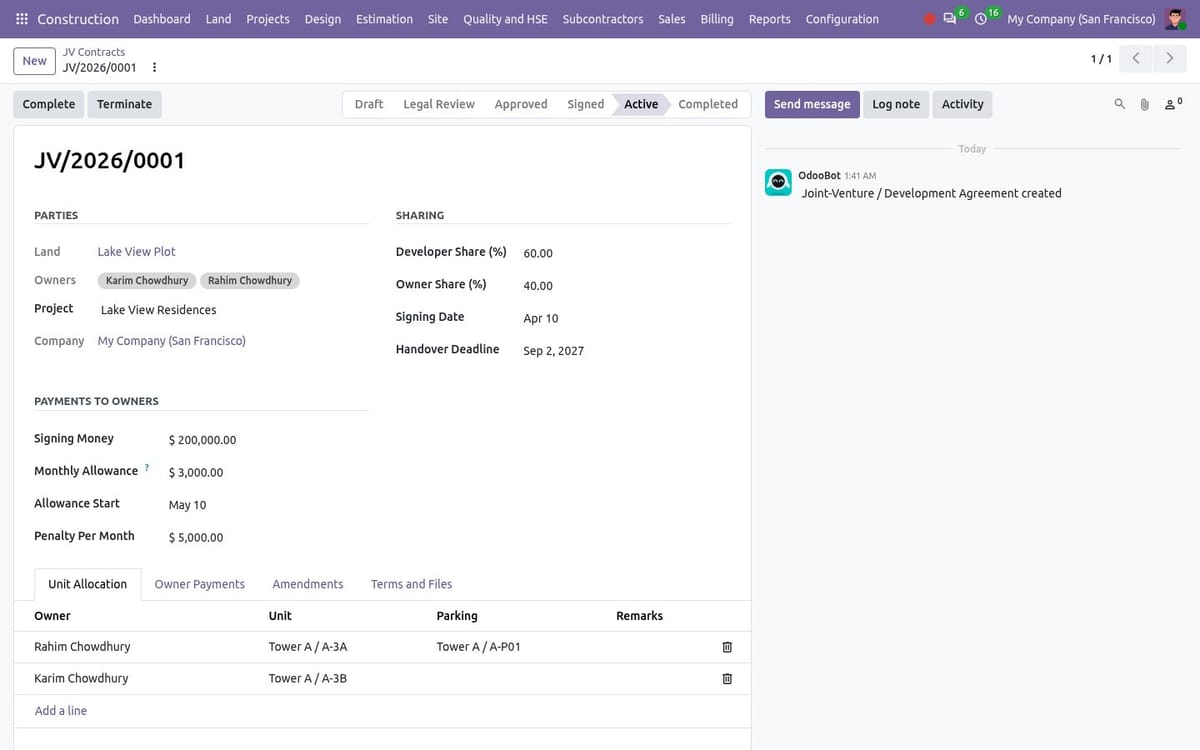Set status to Draft
1200x750 pixels.
click(x=369, y=104)
